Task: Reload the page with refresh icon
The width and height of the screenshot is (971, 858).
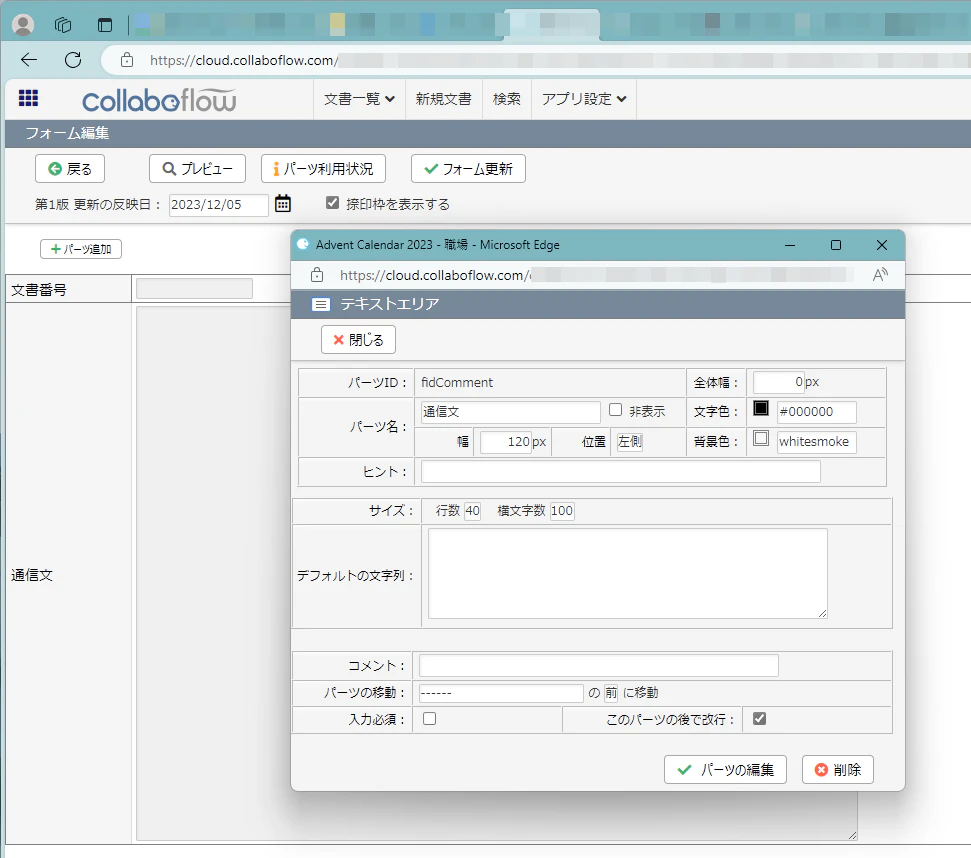Action: (x=73, y=60)
